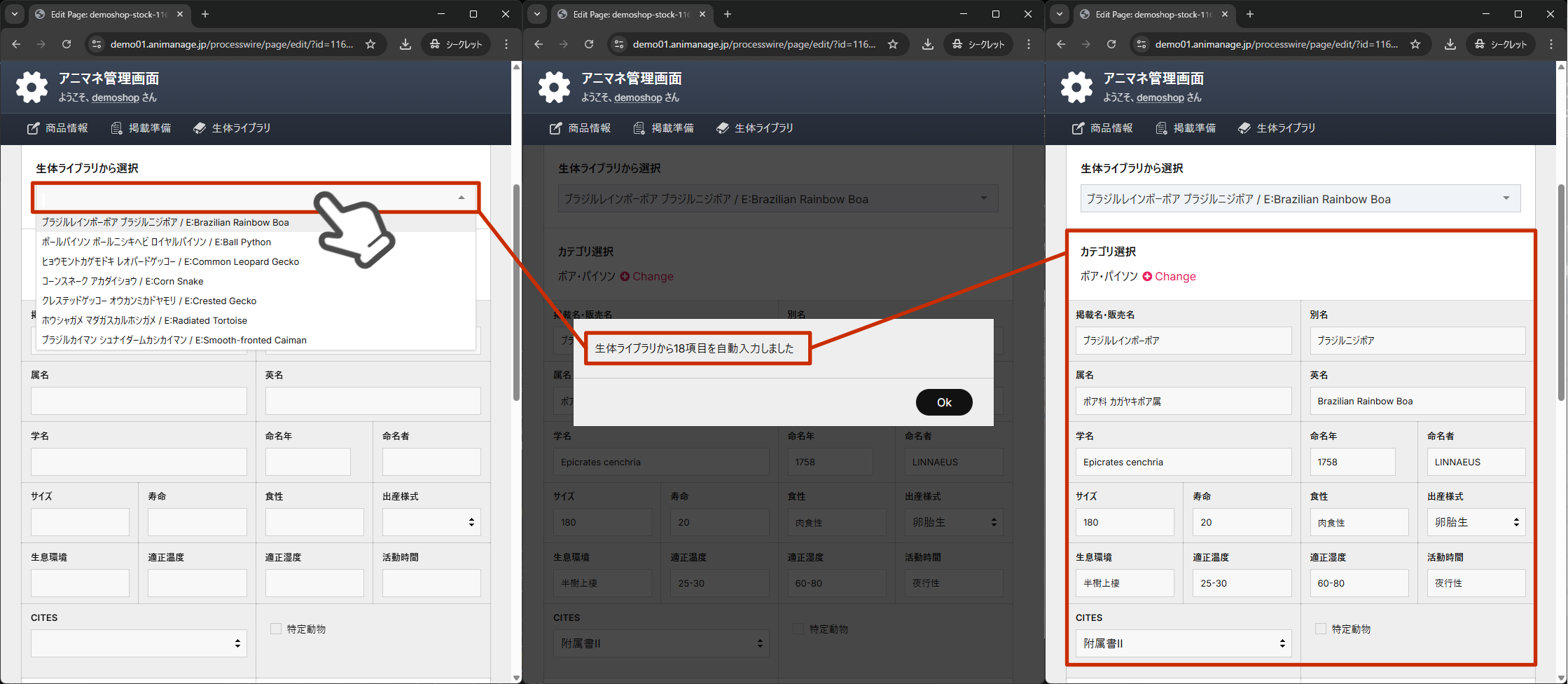This screenshot has height=684, width=1568.
Task: Click the 学名 field containing Epicrates cenchria in the right window
Action: click(1183, 462)
